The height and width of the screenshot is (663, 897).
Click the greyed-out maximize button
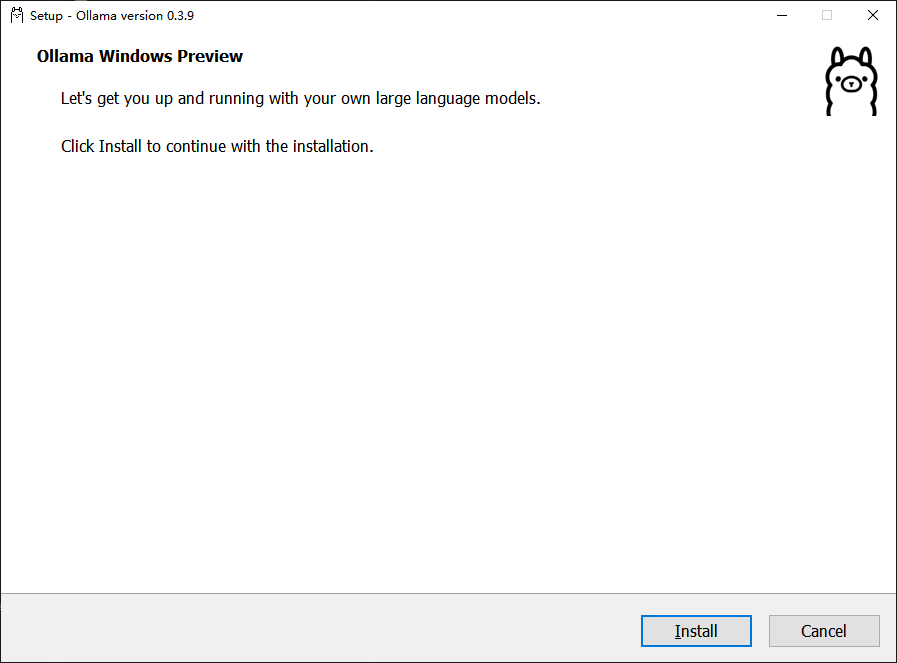pyautogui.click(x=827, y=15)
